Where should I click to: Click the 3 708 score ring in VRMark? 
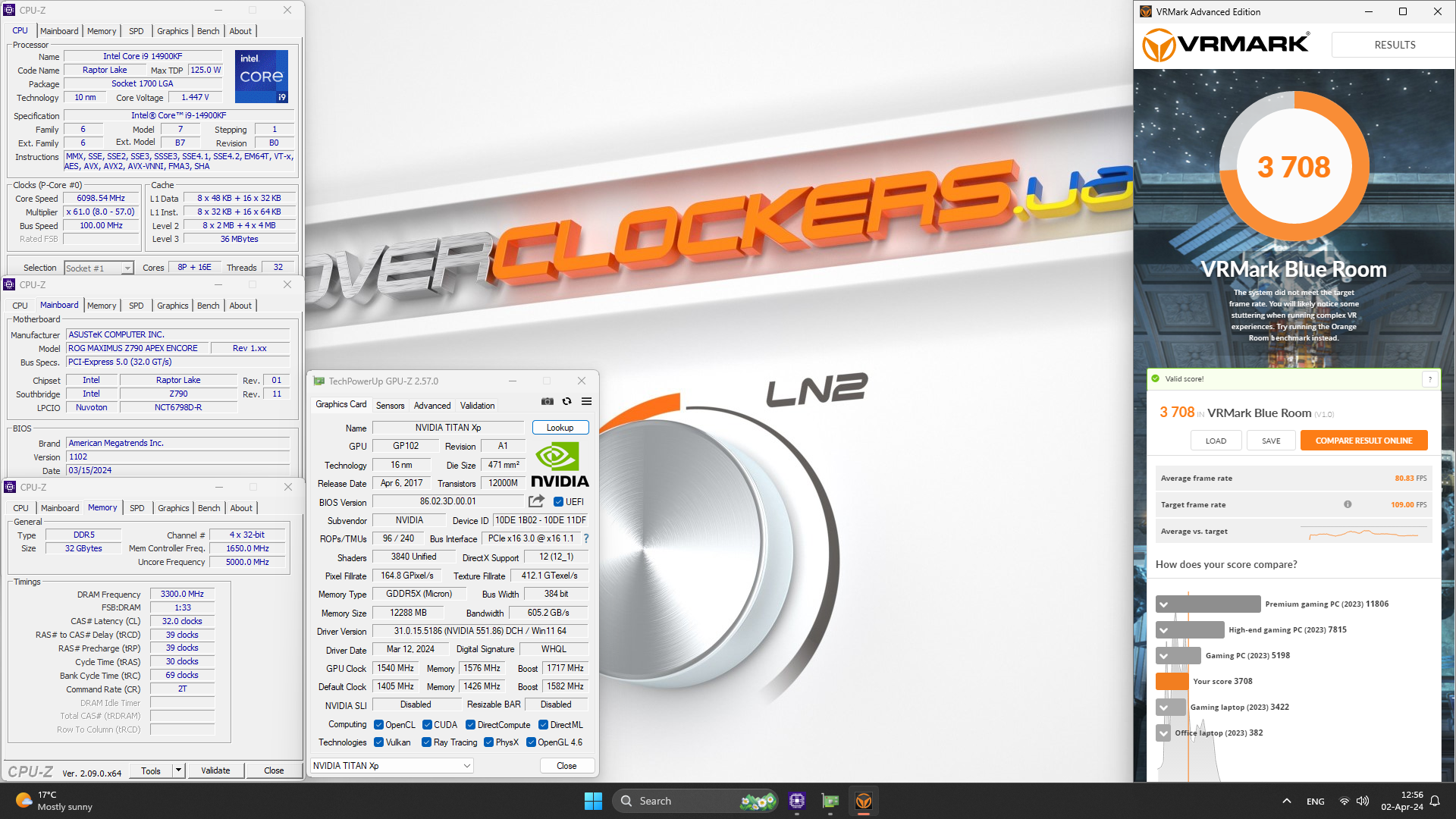click(1294, 167)
